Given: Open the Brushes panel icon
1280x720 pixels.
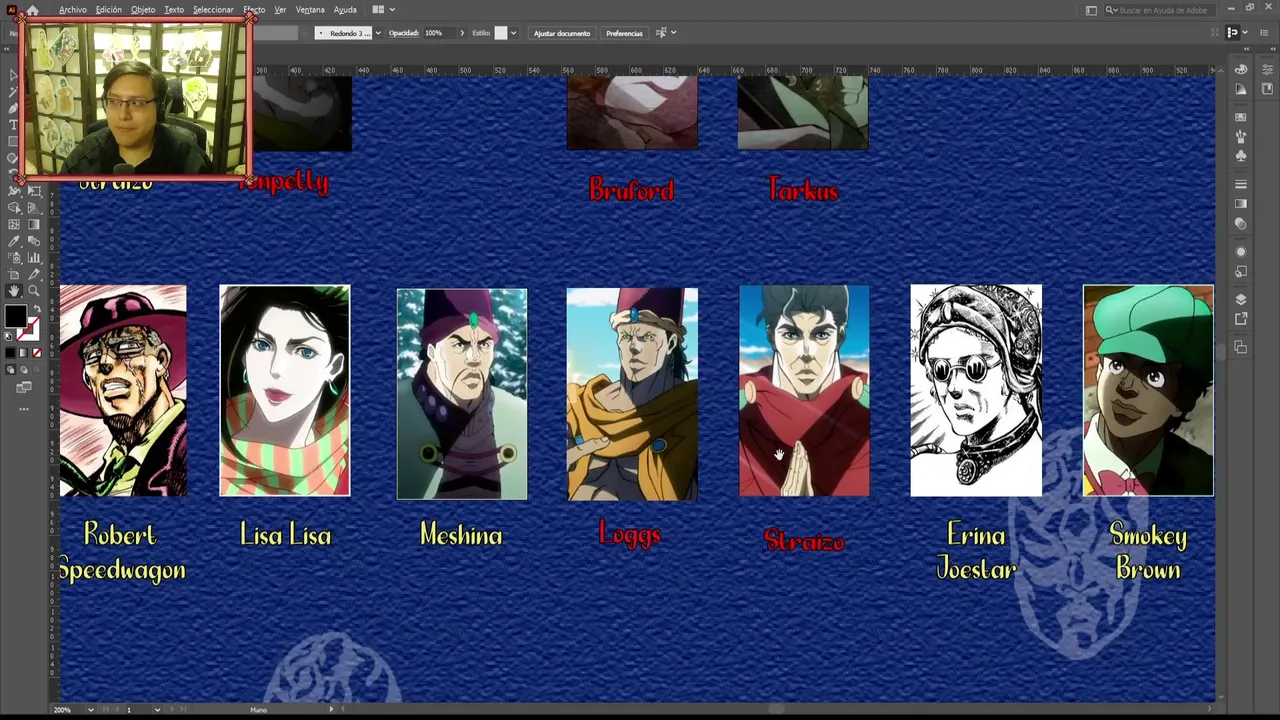Looking at the screenshot, I should tap(1241, 135).
